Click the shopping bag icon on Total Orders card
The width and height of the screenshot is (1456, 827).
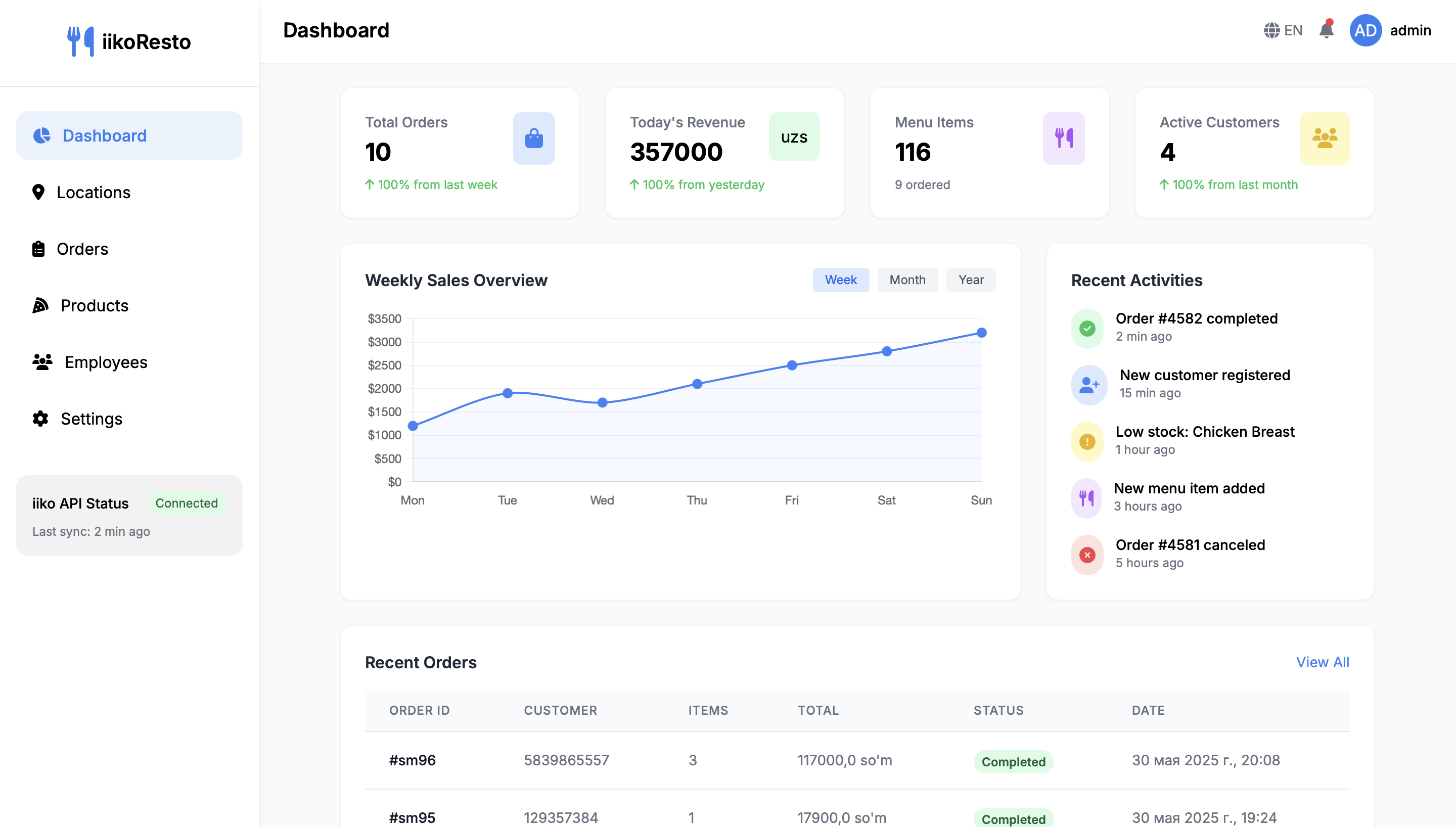pos(533,137)
